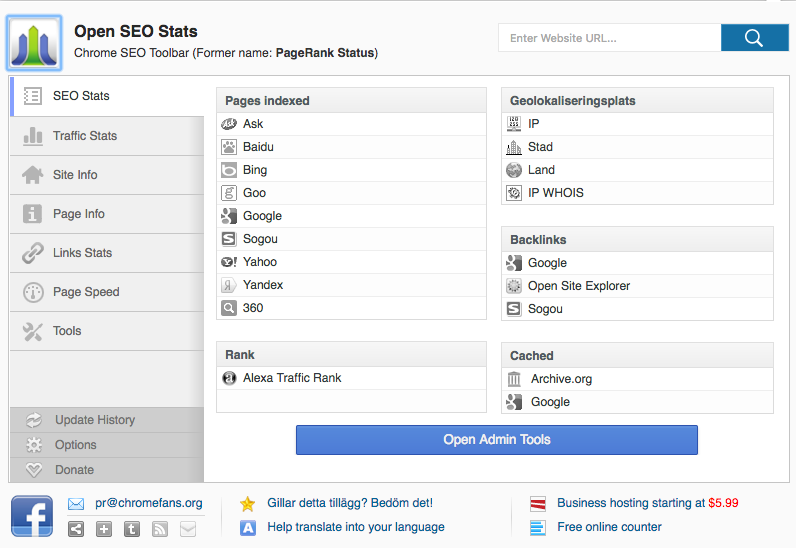Click the blue mail icon beside pr@chromefans.org
The width and height of the screenshot is (796, 548).
(76, 504)
